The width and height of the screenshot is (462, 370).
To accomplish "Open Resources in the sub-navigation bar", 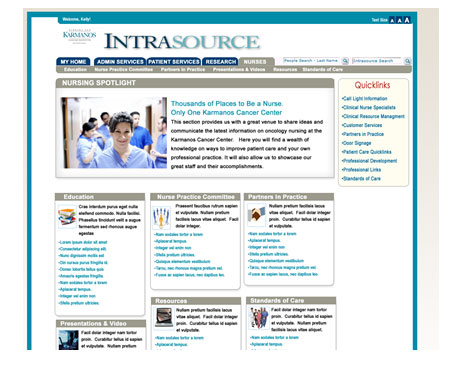I will pos(285,69).
